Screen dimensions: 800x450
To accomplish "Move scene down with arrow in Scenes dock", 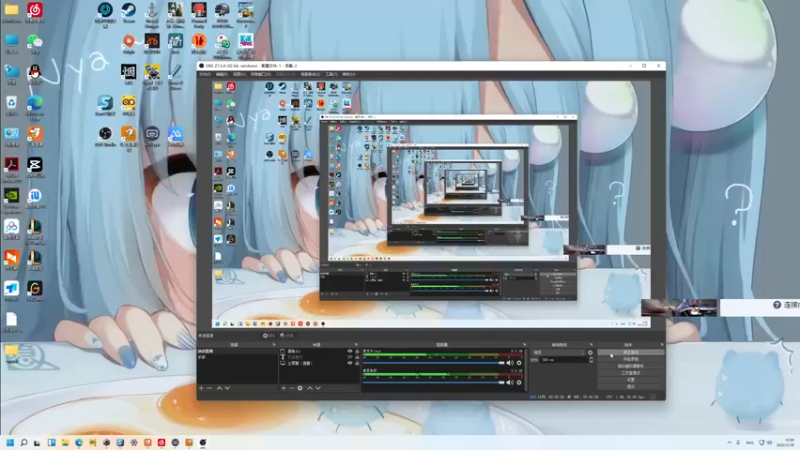I will point(228,388).
